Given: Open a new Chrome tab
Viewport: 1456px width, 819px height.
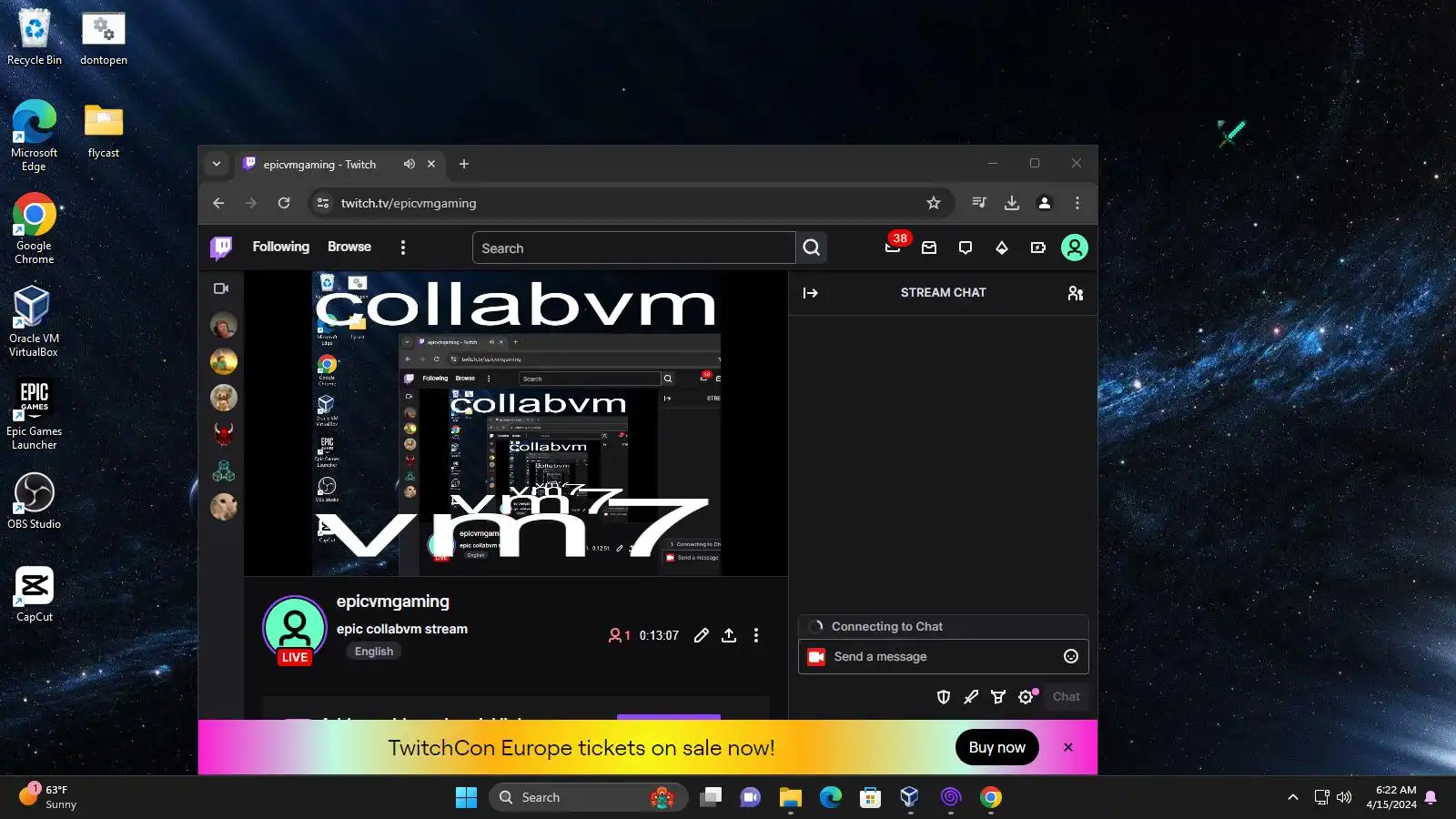Looking at the screenshot, I should click(464, 164).
